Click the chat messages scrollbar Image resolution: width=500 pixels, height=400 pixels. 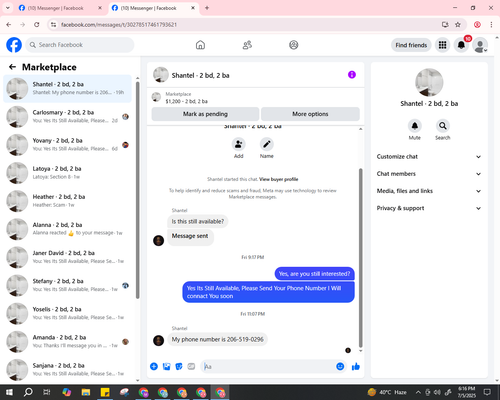pos(360,258)
